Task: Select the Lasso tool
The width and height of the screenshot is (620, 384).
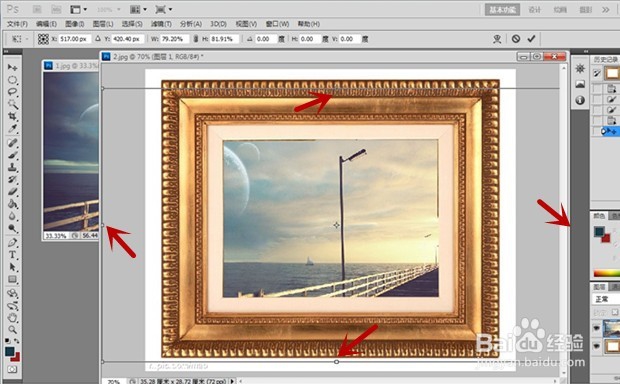Action: (x=12, y=92)
